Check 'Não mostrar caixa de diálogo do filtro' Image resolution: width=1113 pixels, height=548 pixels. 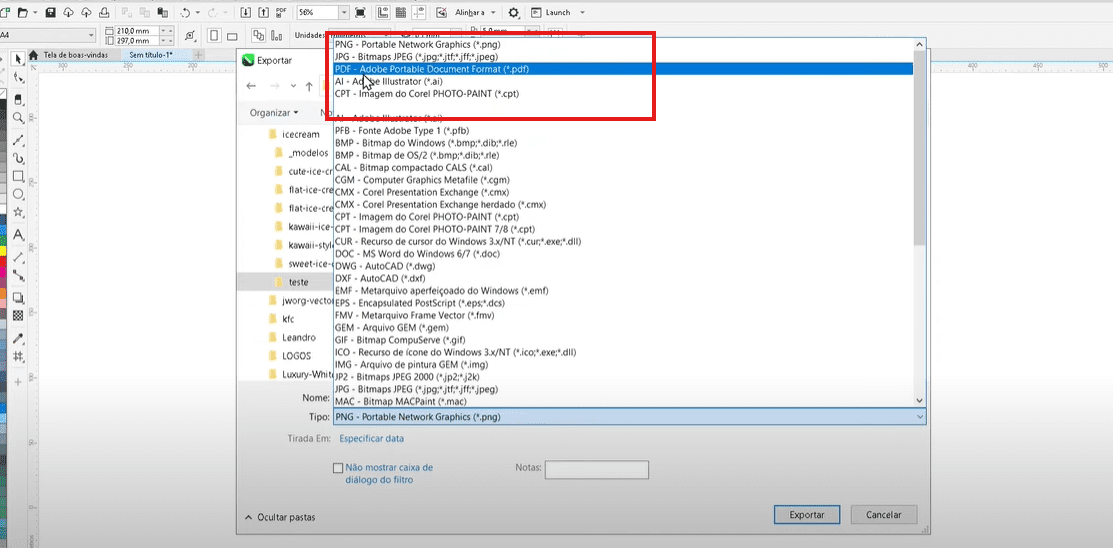coord(338,467)
